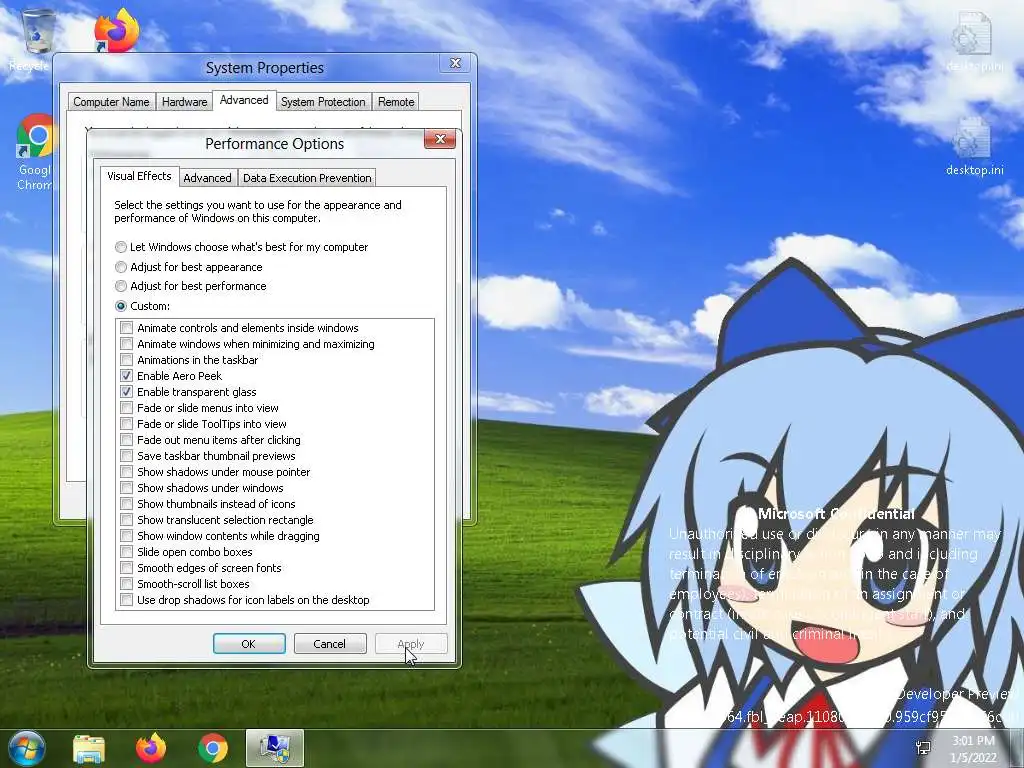Check Fade out menu items after clicking
The height and width of the screenshot is (768, 1024).
[x=127, y=440]
